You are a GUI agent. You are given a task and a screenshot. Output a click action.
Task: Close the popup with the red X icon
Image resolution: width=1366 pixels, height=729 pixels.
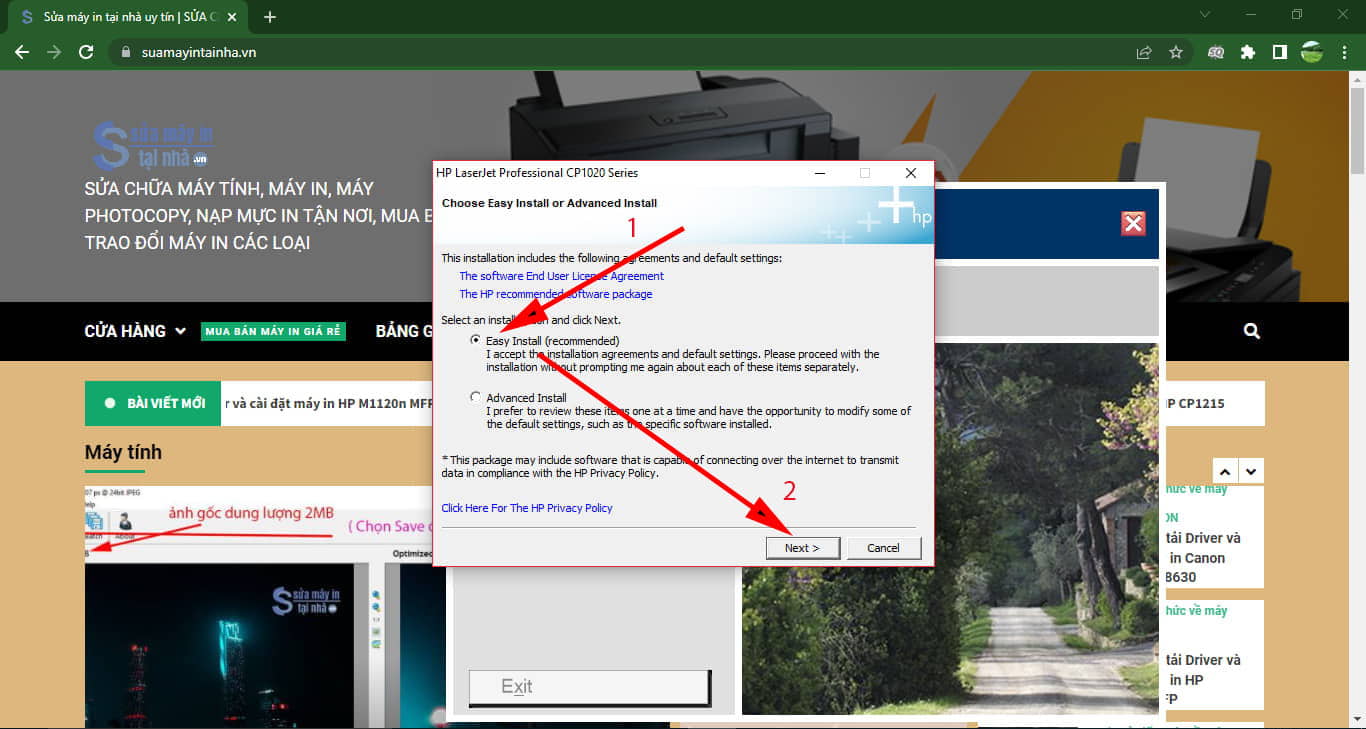[x=1133, y=223]
